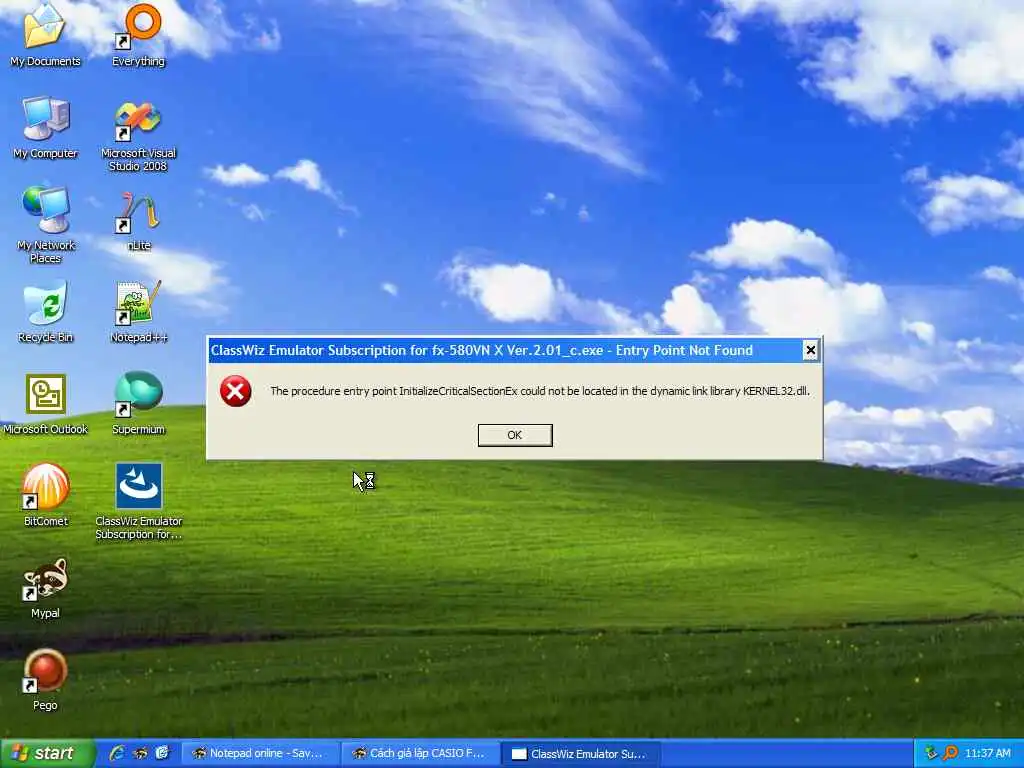Switch to ClassWiz Emulator taskbar button
This screenshot has width=1024, height=768.
tap(581, 754)
